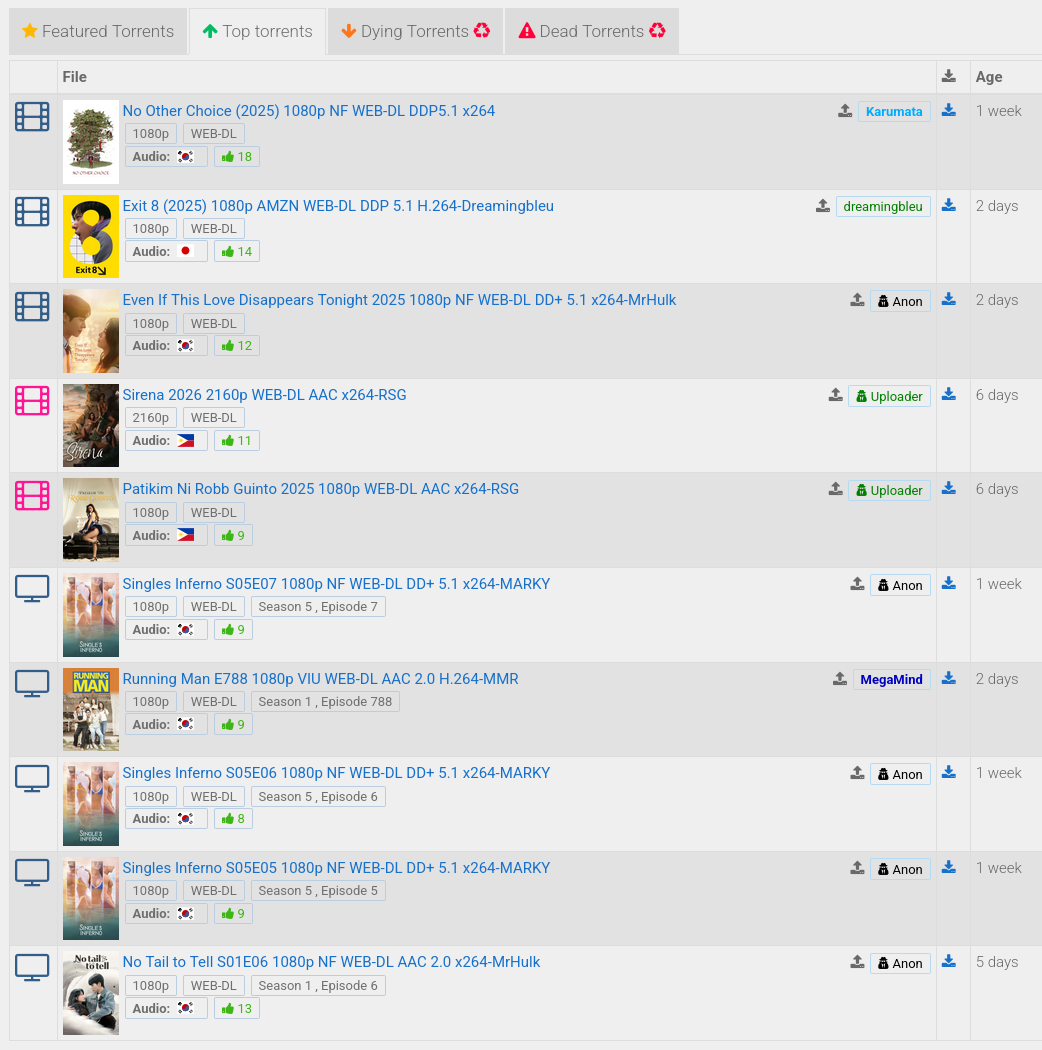Click the TV icon for Singles Inferno S05E05
This screenshot has height=1050, width=1042.
[32, 873]
